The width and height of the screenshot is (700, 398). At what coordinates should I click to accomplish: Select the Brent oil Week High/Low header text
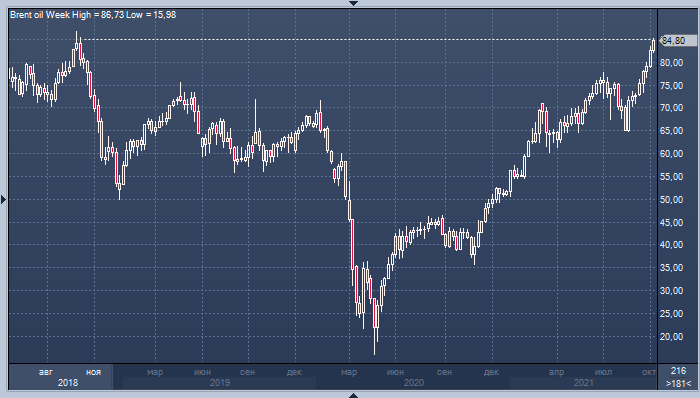(x=93, y=15)
